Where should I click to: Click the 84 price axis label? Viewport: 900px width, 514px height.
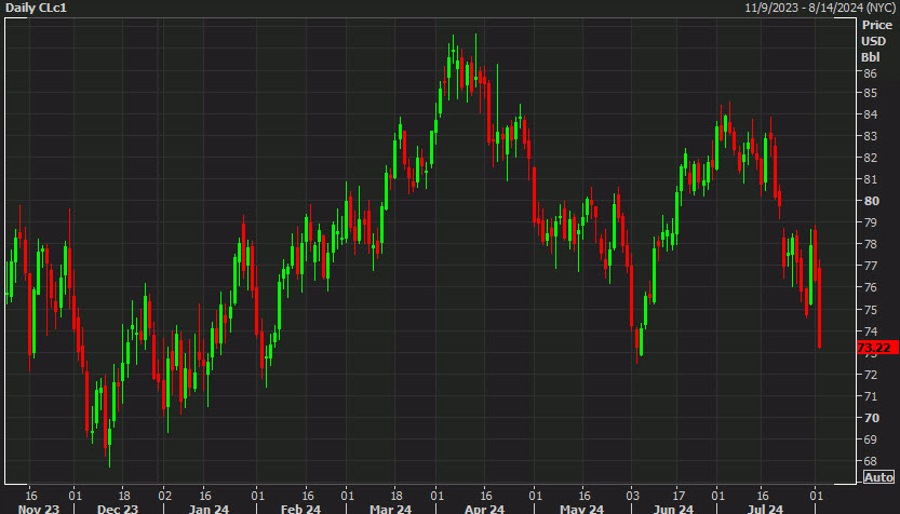click(870, 115)
